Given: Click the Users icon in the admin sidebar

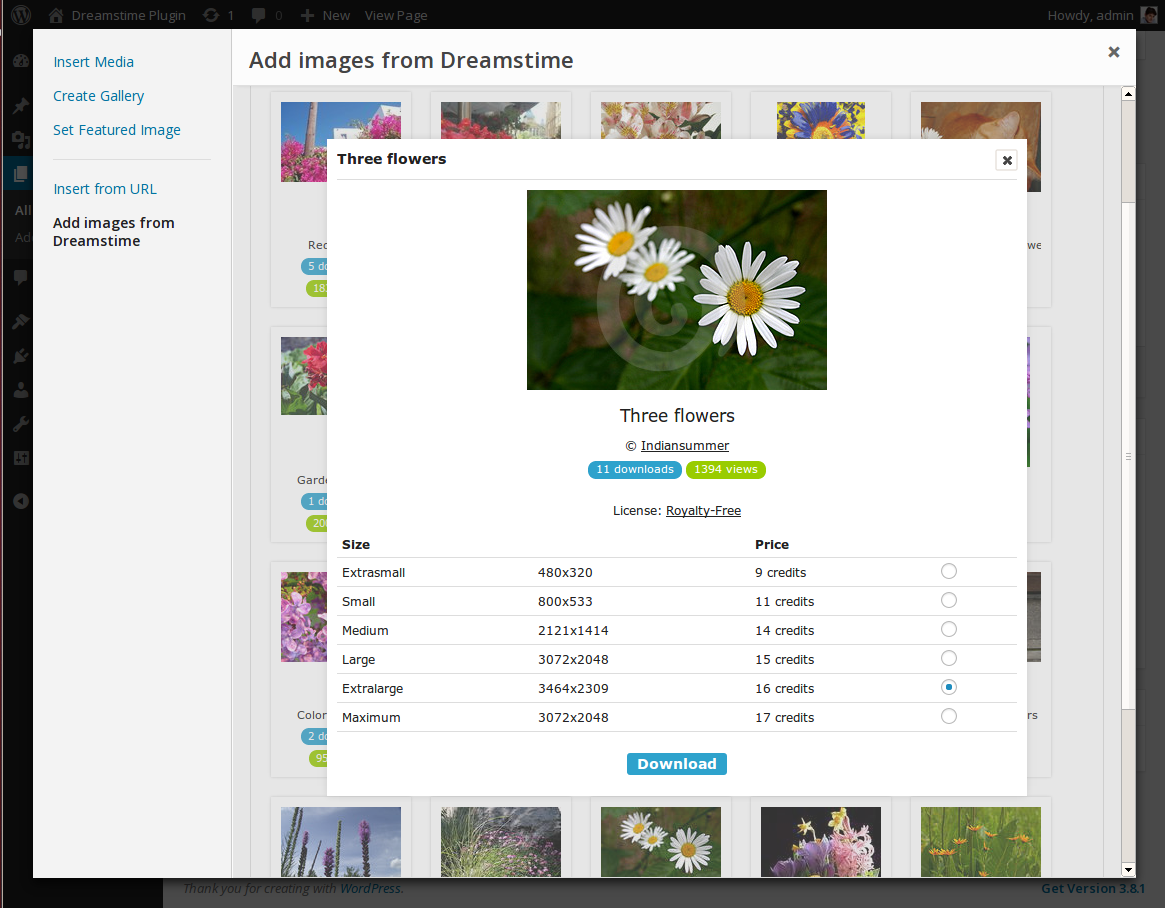Looking at the screenshot, I should tap(20, 390).
